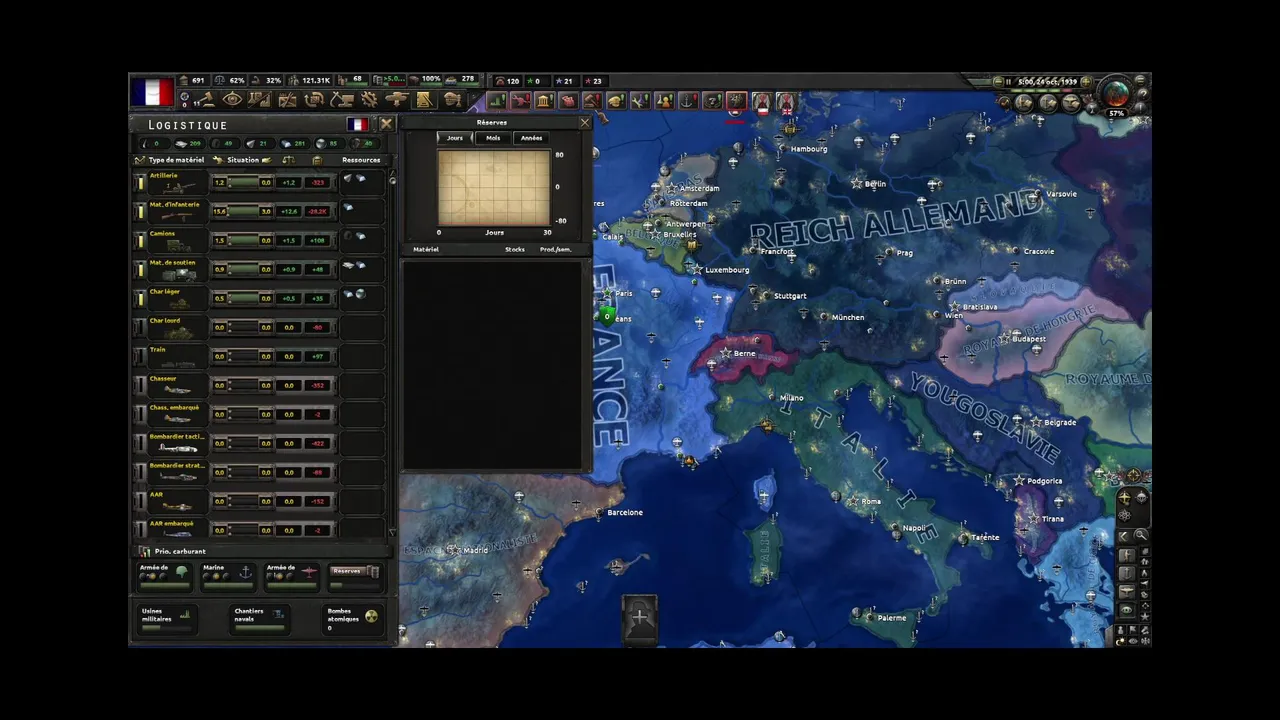1280x720 pixels.
Task: Click the question mark alert icon
Action: click(x=712, y=100)
